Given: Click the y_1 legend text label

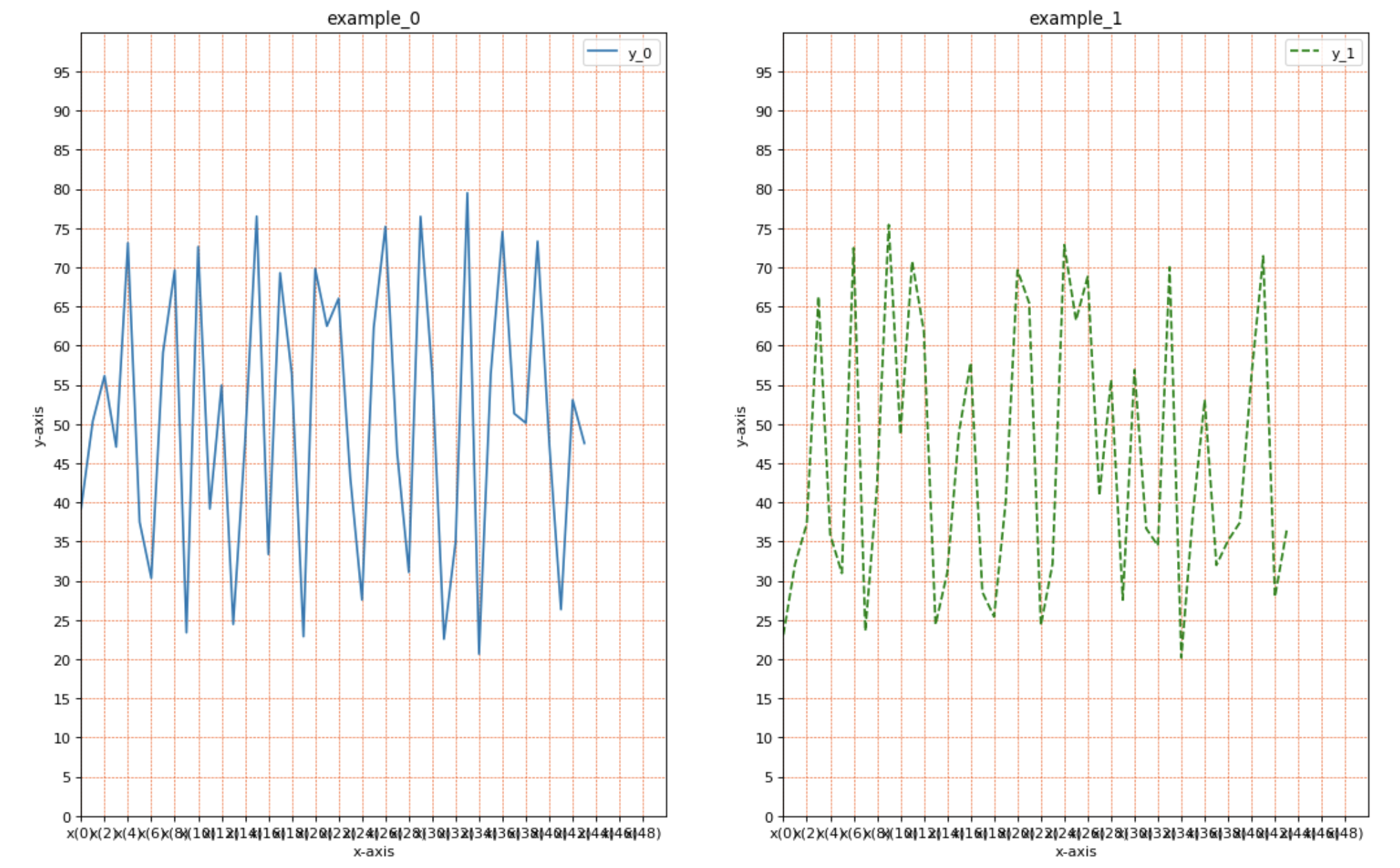Looking at the screenshot, I should [1342, 53].
